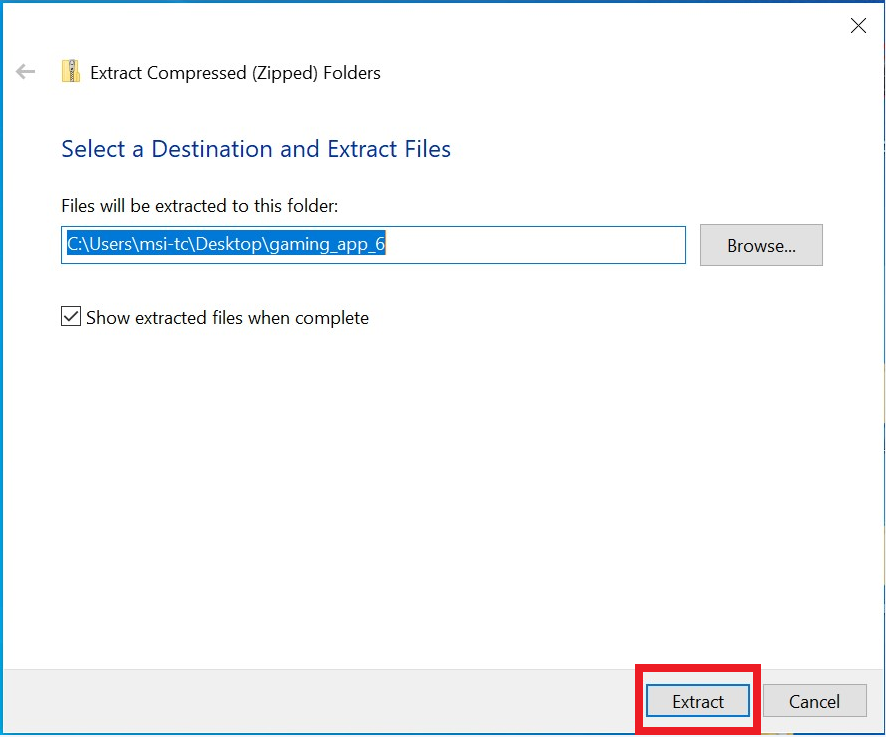Click the 'Select a Destination and Extract Files' heading
Viewport: 886px width, 737px height.
tap(256, 149)
